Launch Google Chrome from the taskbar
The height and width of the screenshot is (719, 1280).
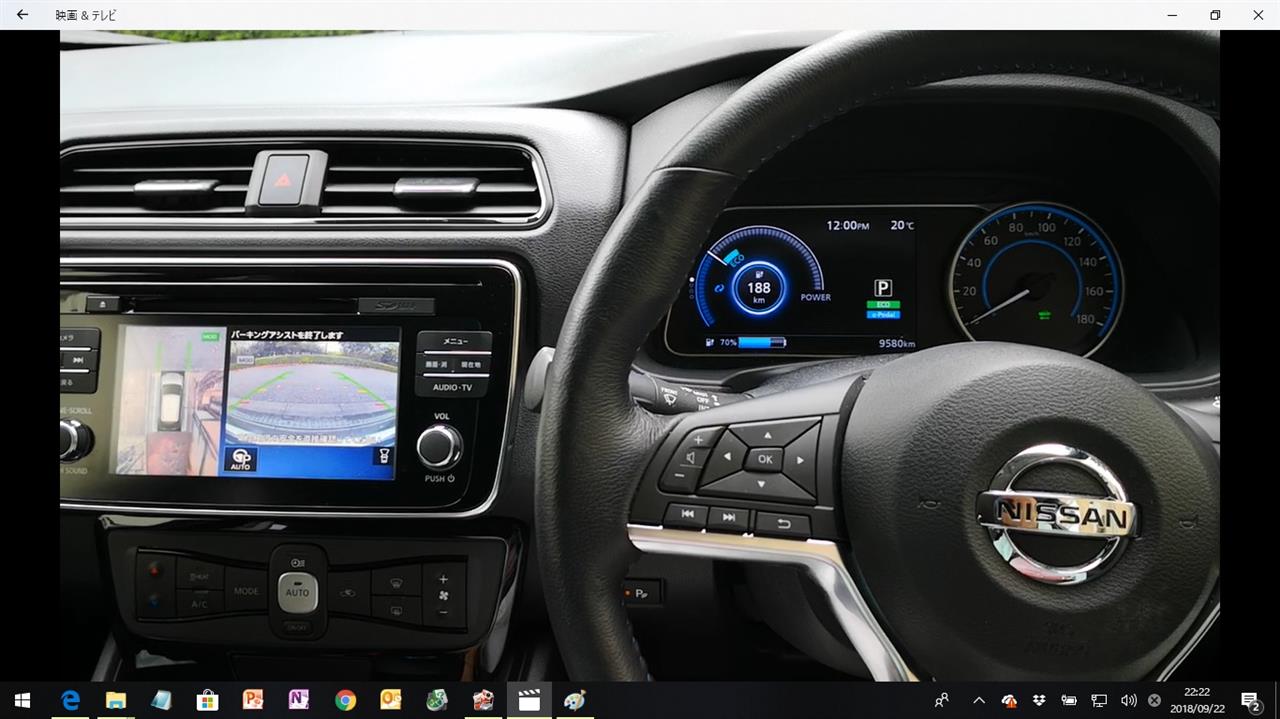click(345, 700)
